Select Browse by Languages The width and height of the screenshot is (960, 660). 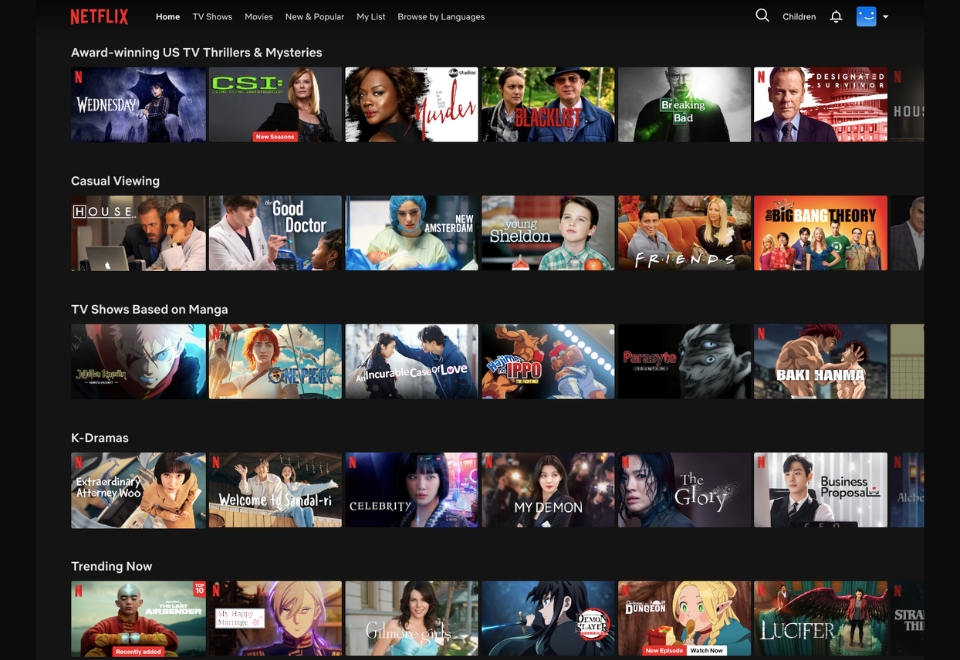pos(441,17)
